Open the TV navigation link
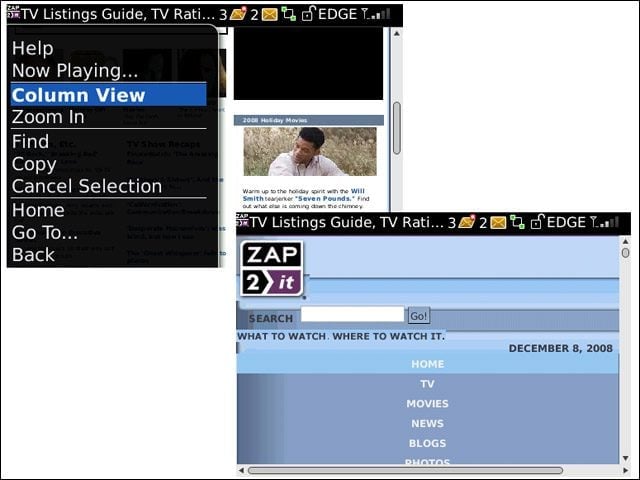This screenshot has height=480, width=640. pyautogui.click(x=427, y=384)
